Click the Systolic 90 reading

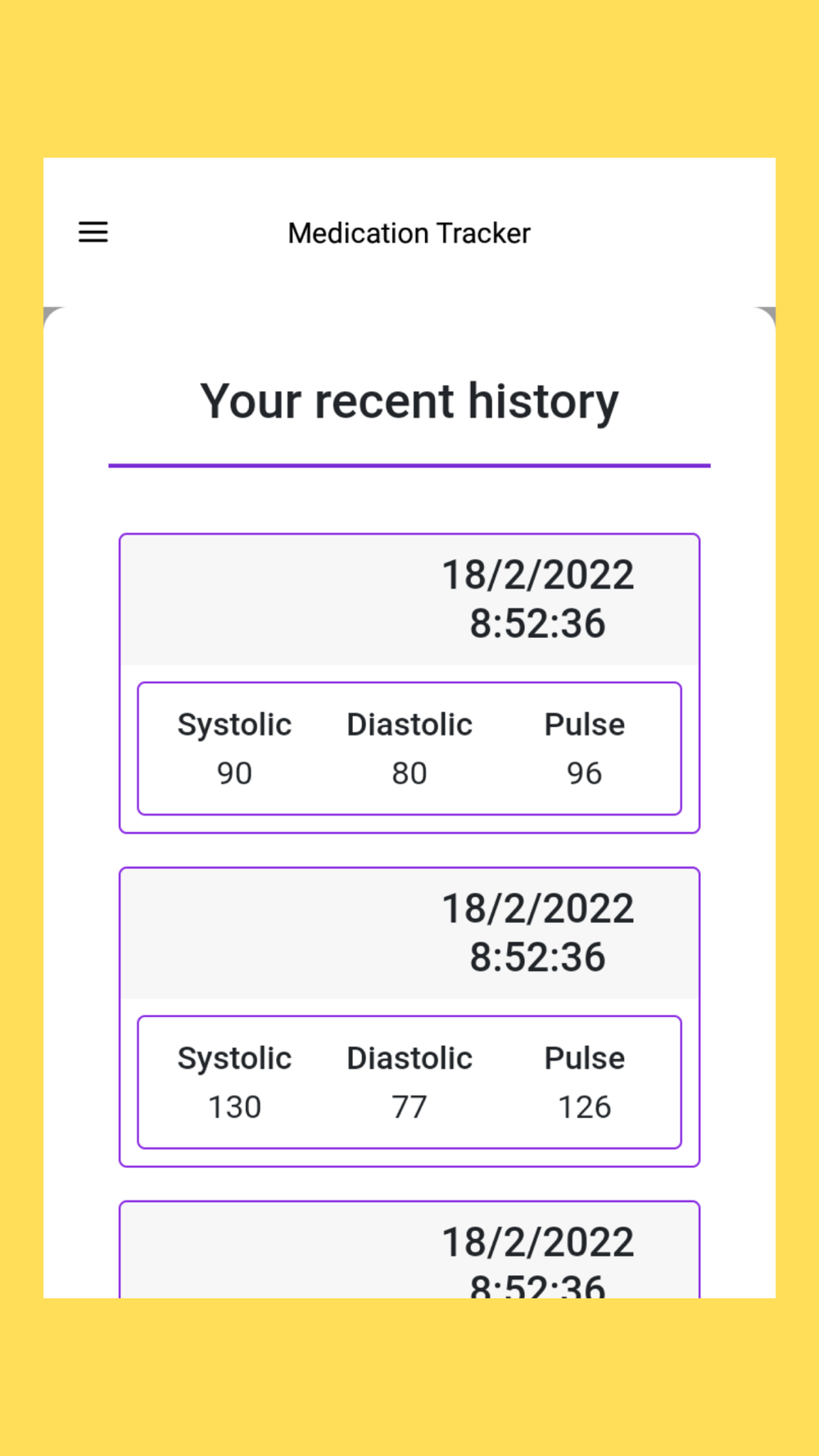click(234, 773)
